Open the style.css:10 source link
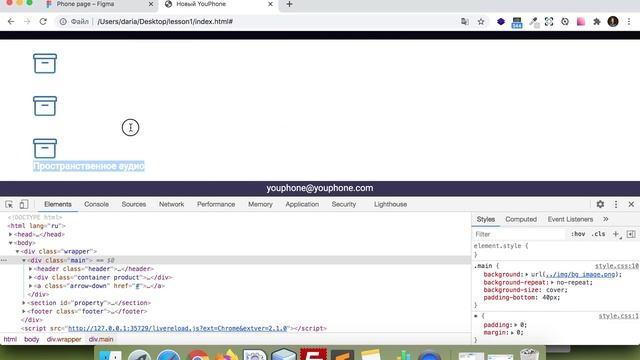Viewport: 640px width, 360px height. 617,266
